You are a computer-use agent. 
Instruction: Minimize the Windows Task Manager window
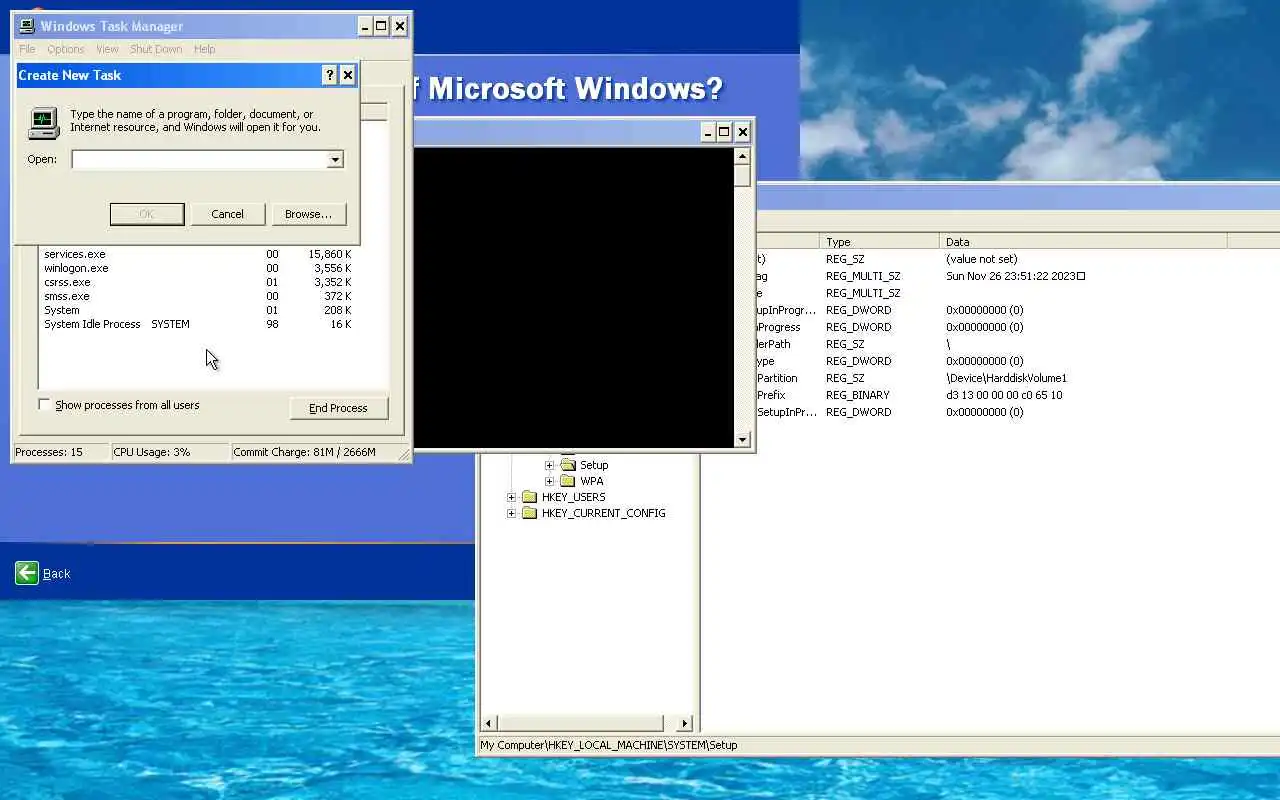click(x=365, y=26)
